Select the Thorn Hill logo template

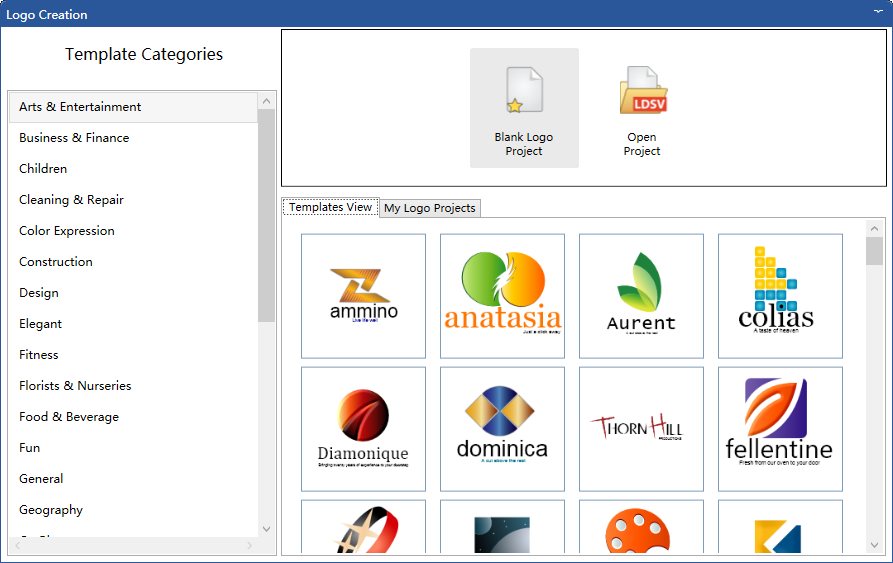click(641, 429)
